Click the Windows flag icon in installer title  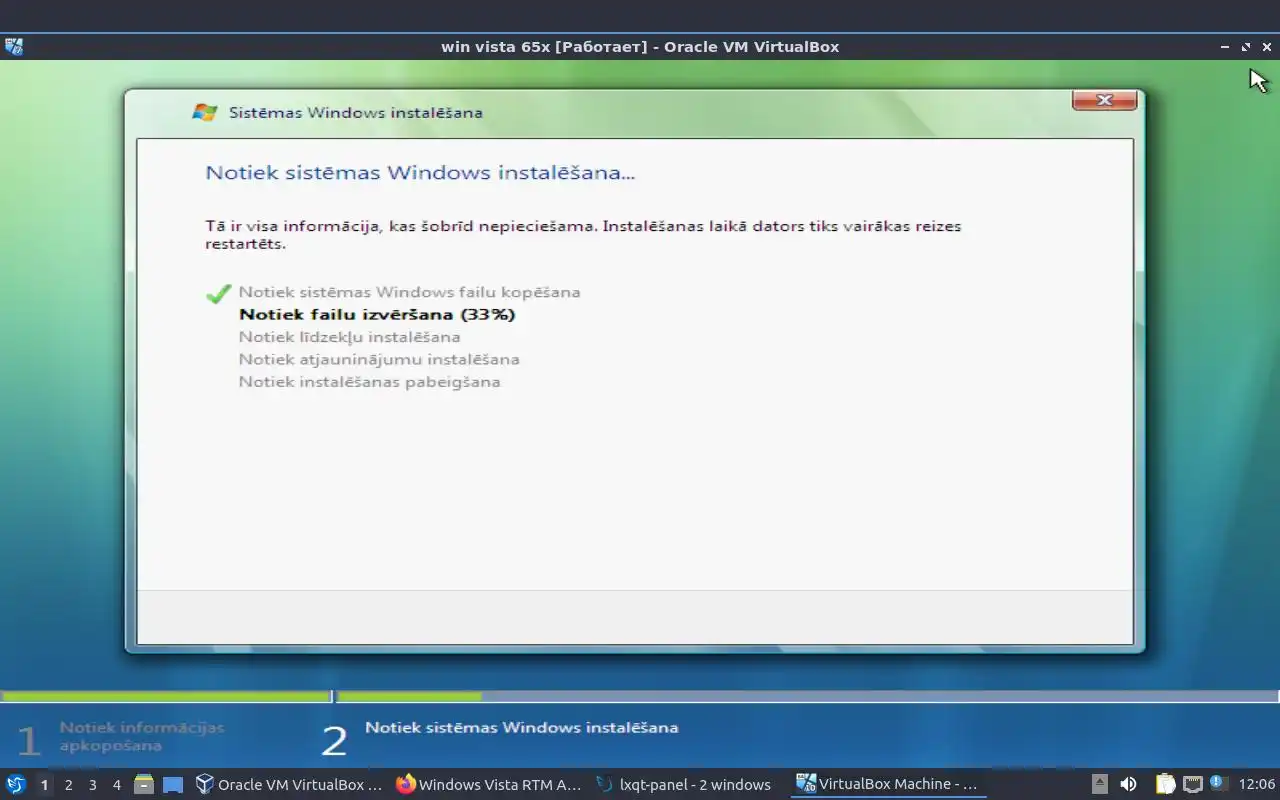205,112
